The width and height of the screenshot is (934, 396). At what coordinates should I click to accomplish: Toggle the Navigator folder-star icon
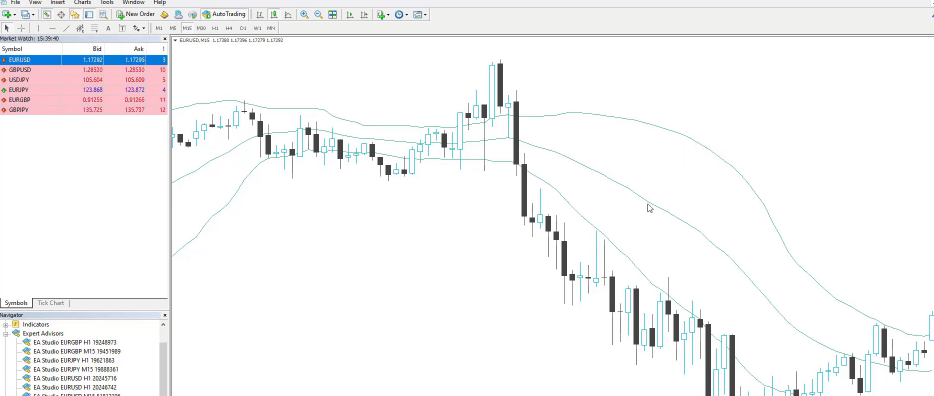coord(74,14)
